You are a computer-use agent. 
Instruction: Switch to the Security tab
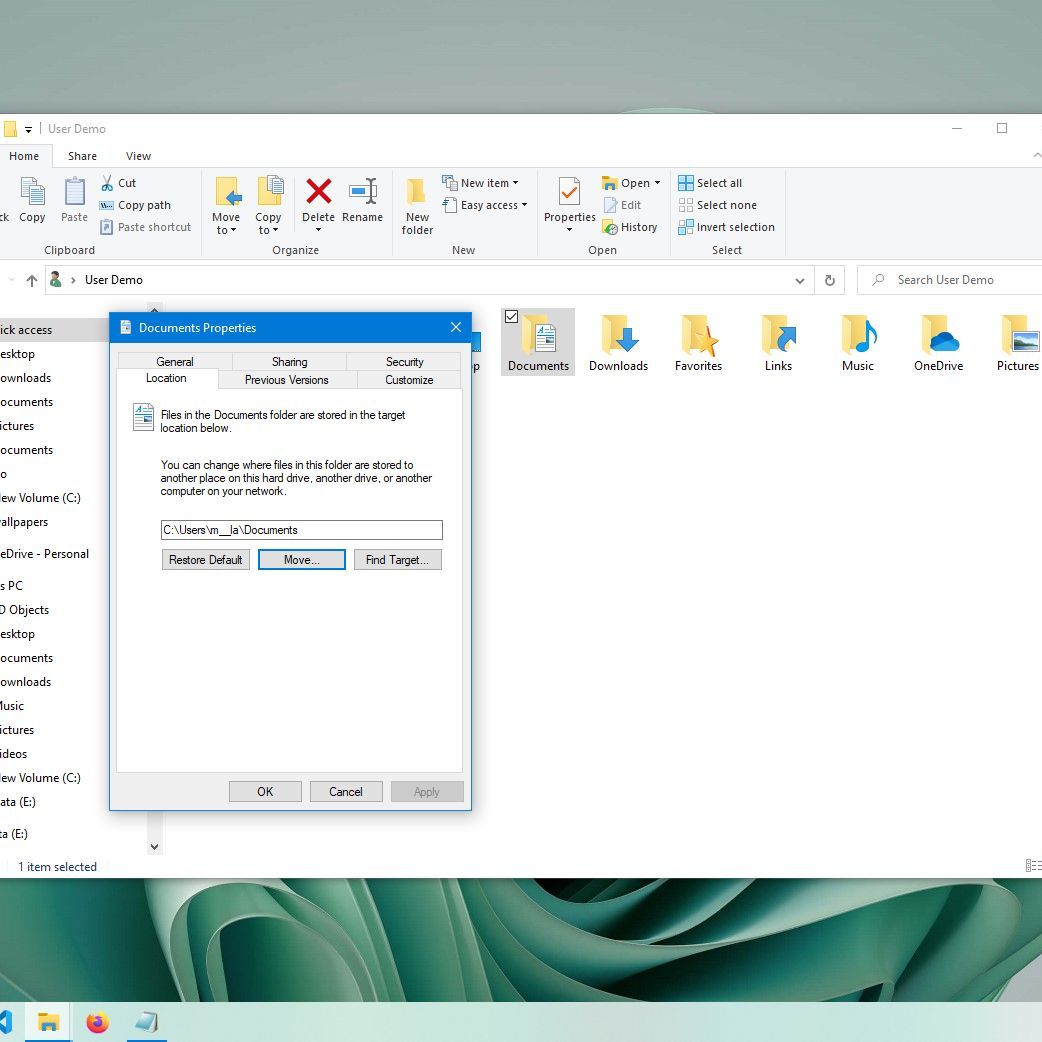[x=404, y=361]
